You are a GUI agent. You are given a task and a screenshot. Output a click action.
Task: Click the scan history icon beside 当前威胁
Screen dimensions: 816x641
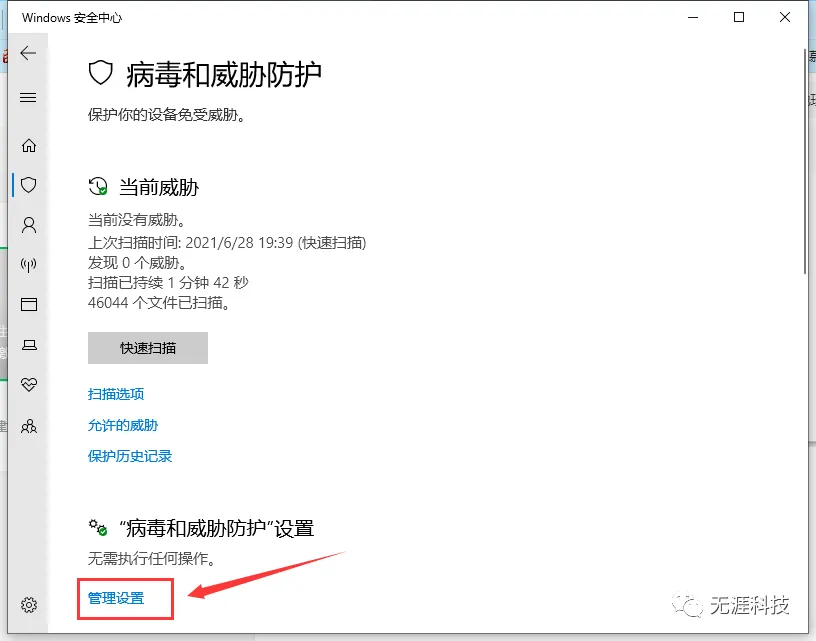(98, 186)
